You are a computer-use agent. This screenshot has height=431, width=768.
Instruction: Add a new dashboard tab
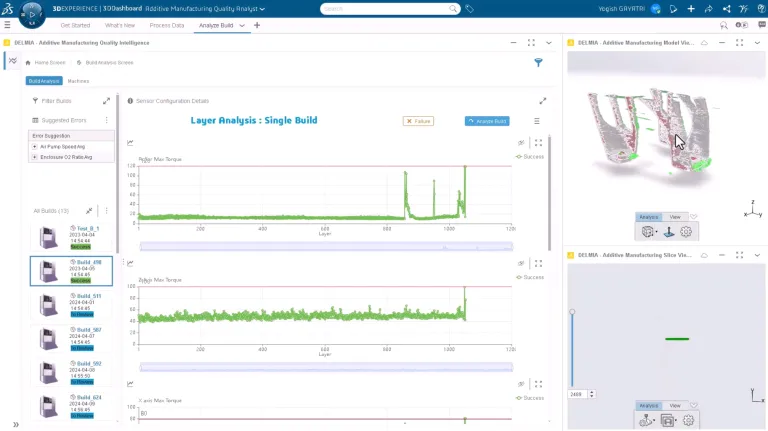(x=257, y=25)
